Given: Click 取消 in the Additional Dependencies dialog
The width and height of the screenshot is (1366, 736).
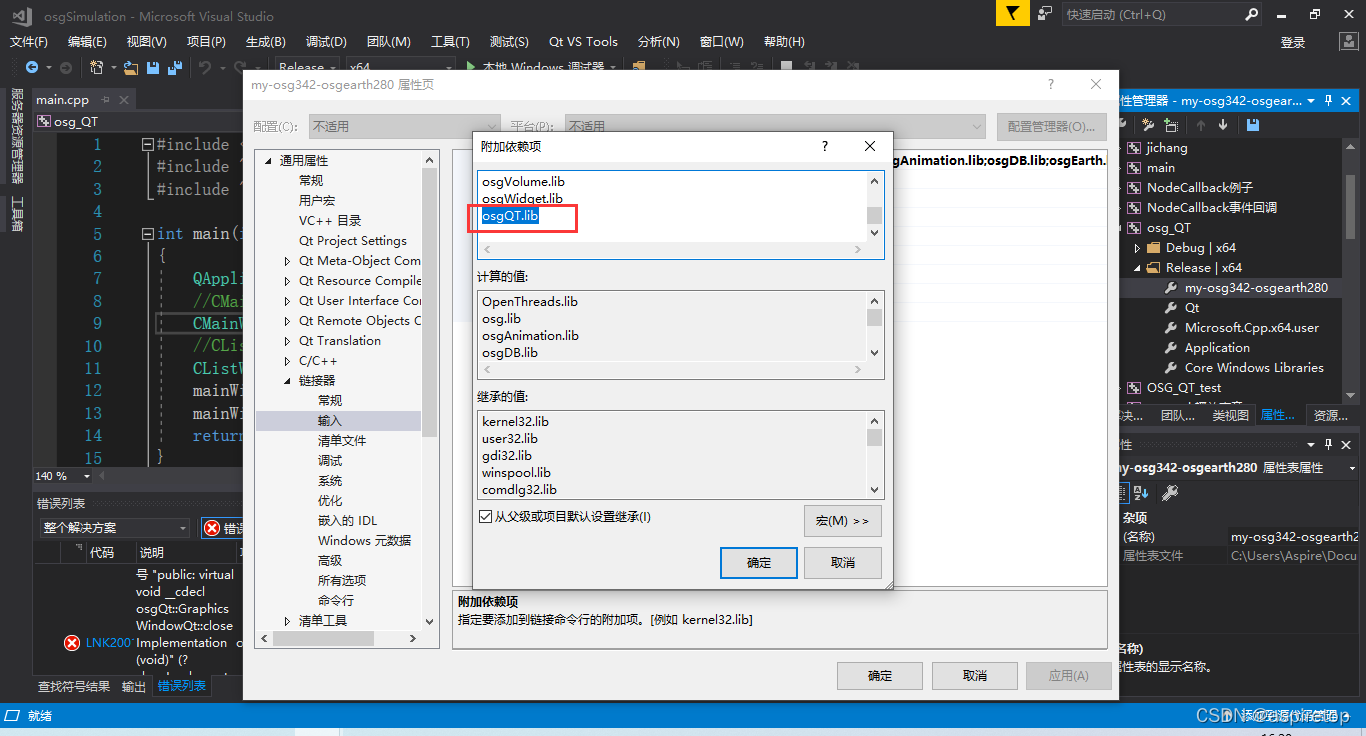Looking at the screenshot, I should 843,563.
